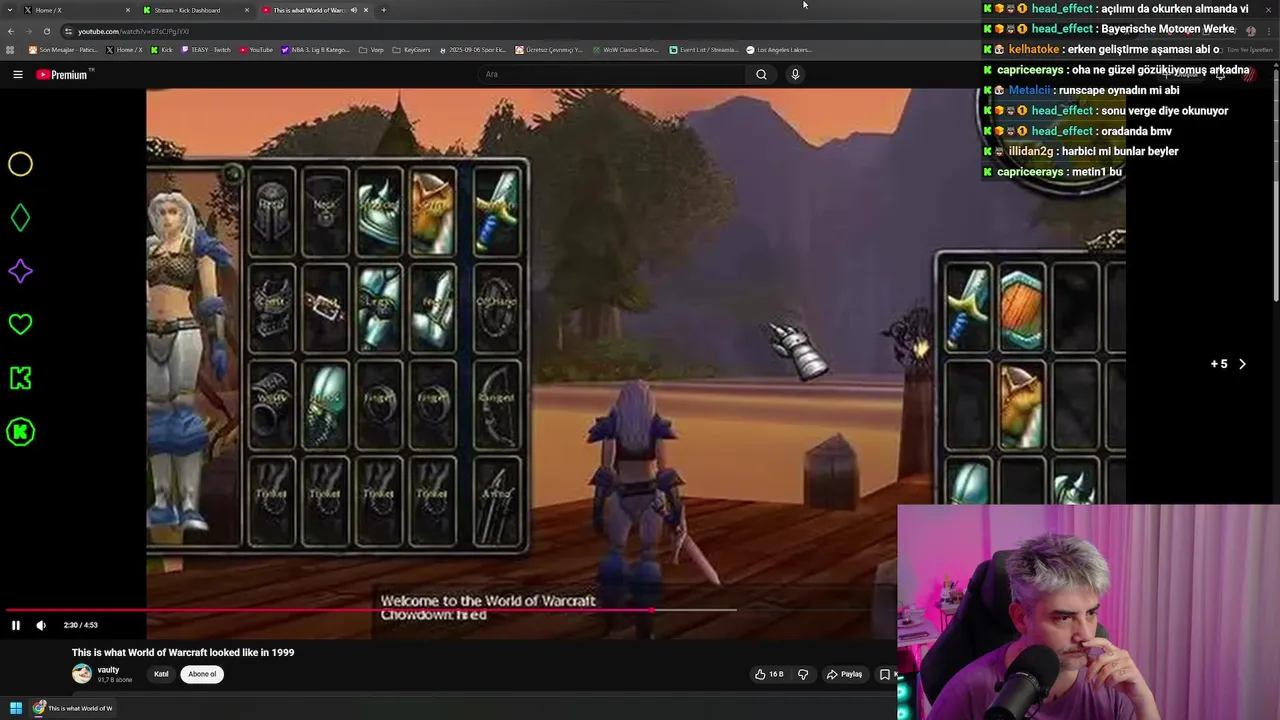The height and width of the screenshot is (720, 1280).
Task: Open the Kick bookmark
Action: coord(162,49)
